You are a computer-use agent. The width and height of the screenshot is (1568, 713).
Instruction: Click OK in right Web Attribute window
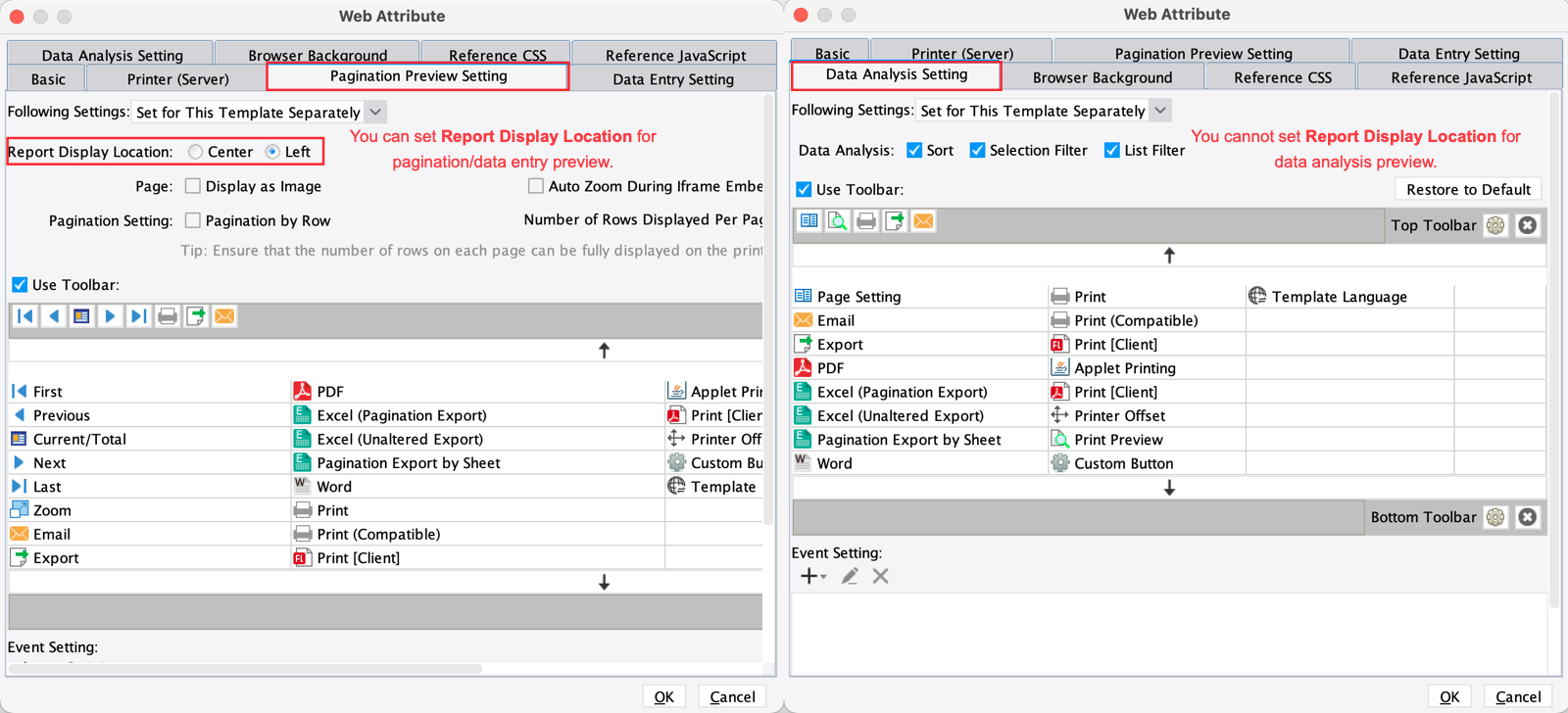1449,697
